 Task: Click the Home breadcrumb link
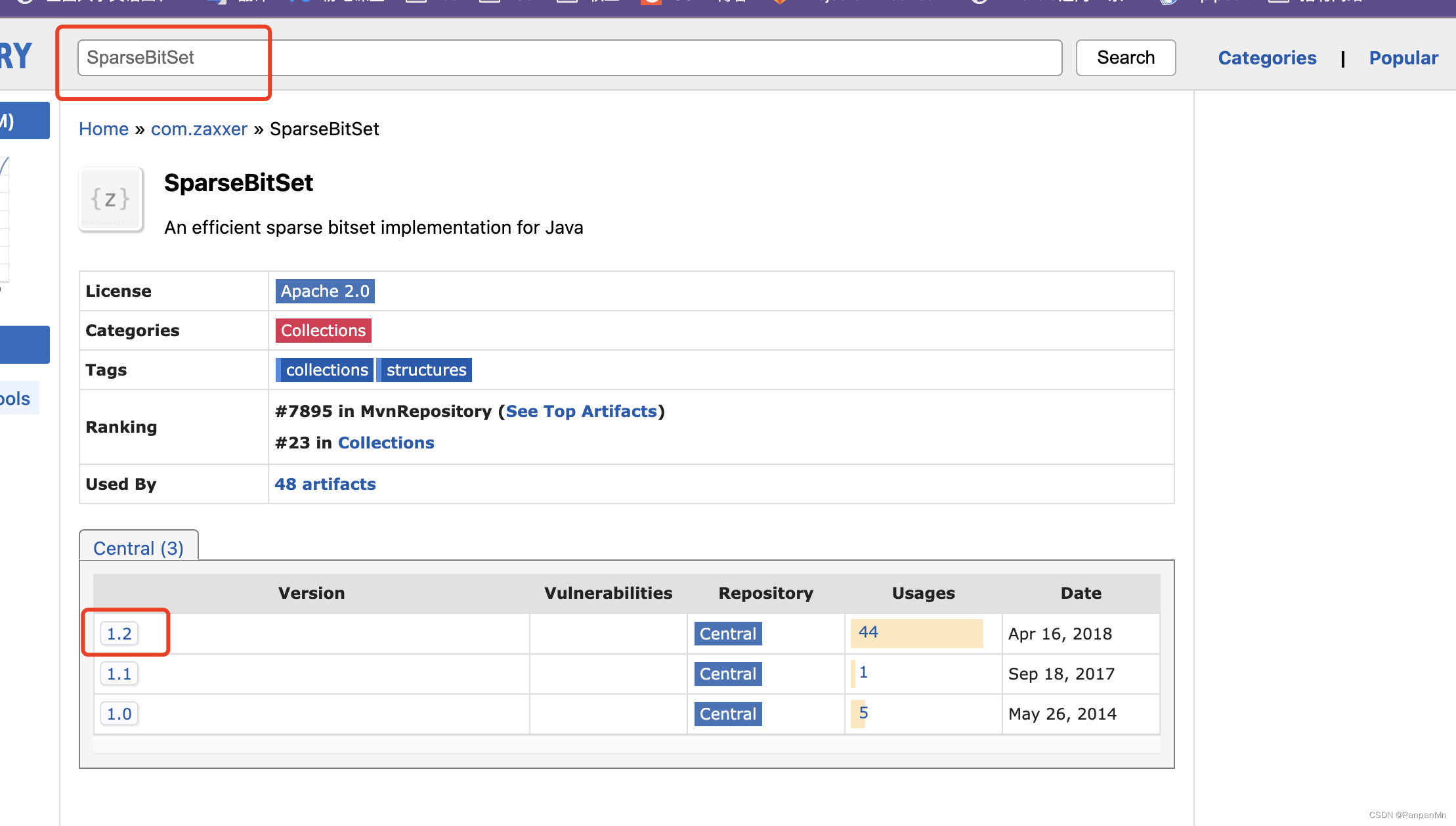tap(102, 128)
